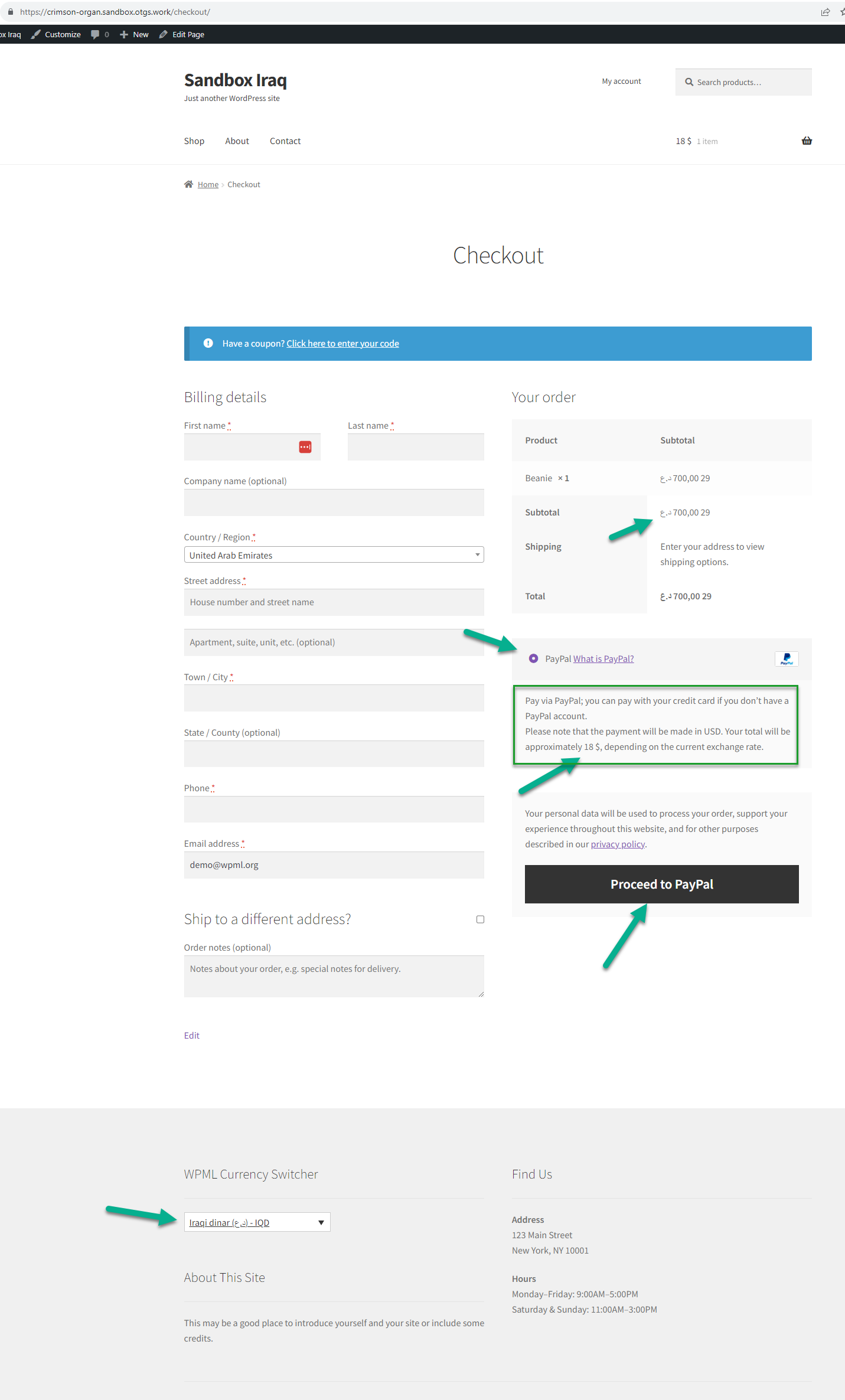Focus the Apartment, suite, unit field
Viewport: 845px width, 1400px height.
point(334,642)
